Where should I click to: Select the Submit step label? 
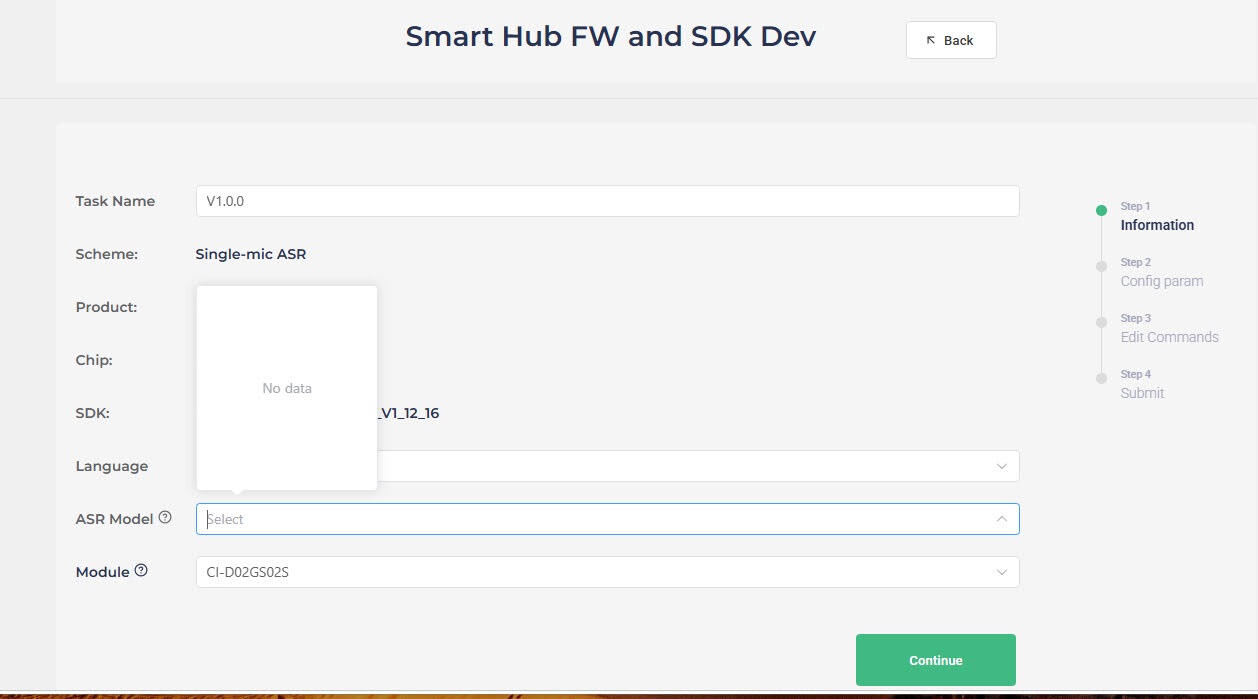pyautogui.click(x=1142, y=393)
